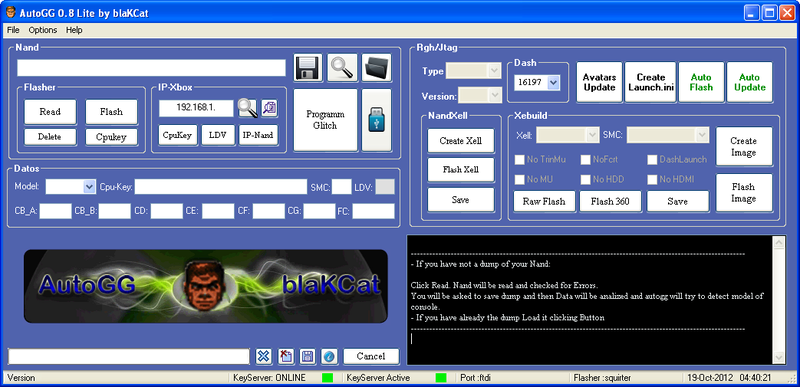The image size is (800, 387).
Task: Click the 192.168.1. IP address field
Action: tap(196, 108)
